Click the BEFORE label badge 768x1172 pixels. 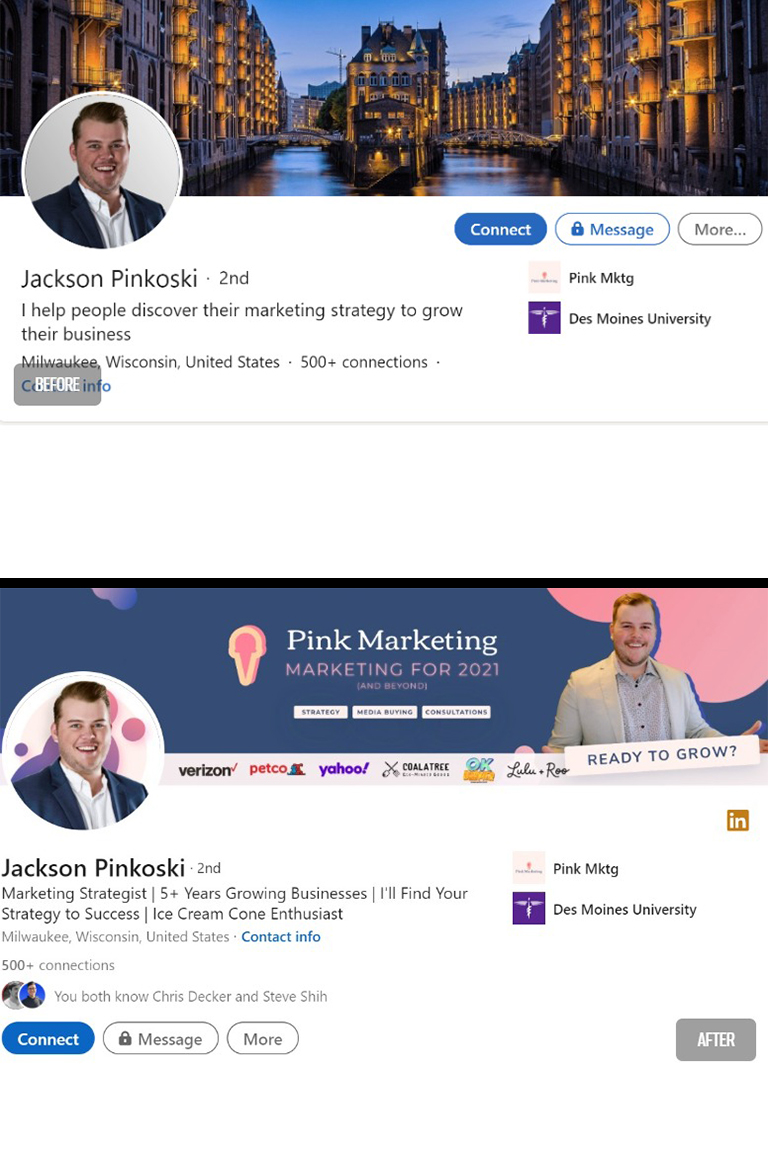click(x=58, y=384)
